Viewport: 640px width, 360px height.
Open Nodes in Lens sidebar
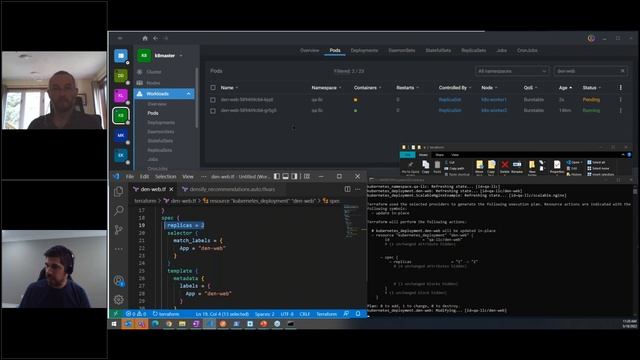point(153,83)
